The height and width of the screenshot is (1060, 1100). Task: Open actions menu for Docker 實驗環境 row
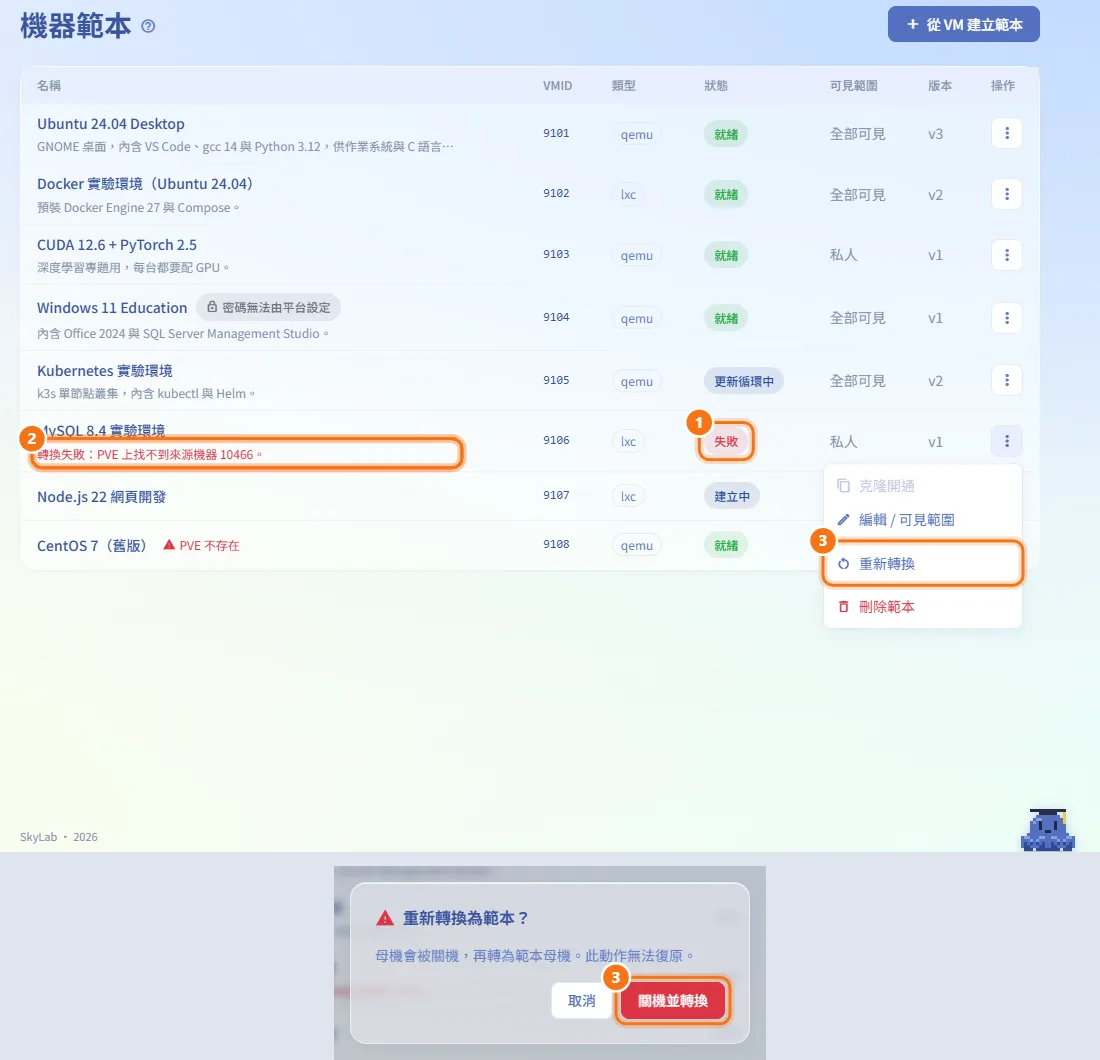[x=1007, y=194]
